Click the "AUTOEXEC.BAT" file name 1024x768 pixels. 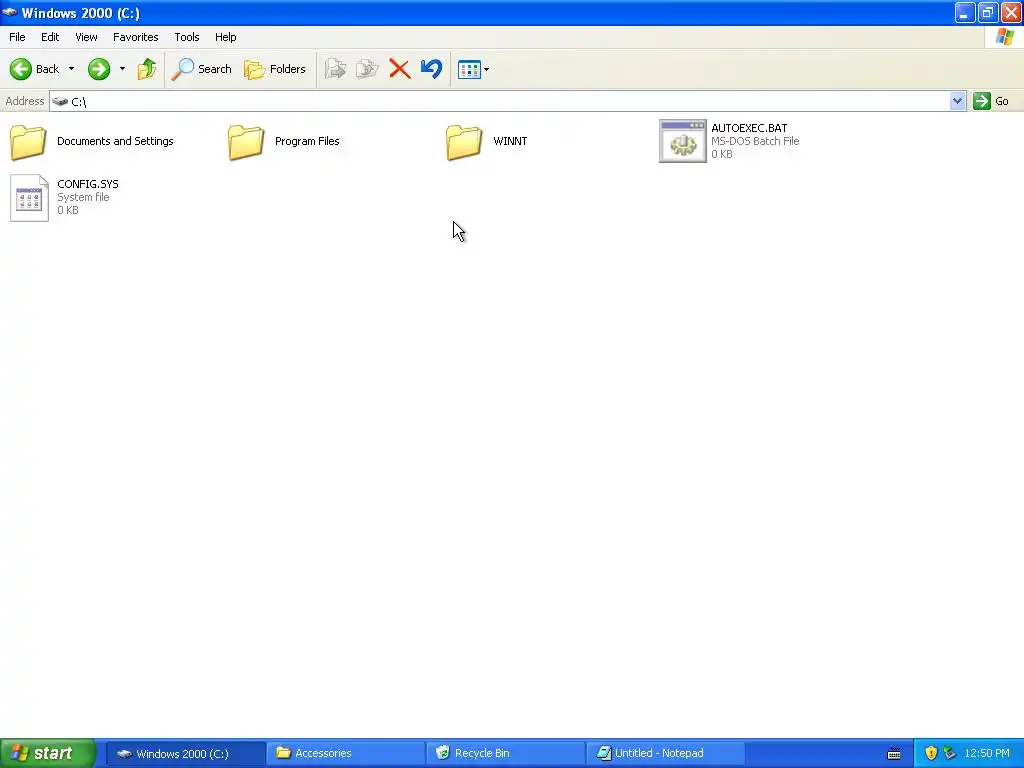click(749, 128)
